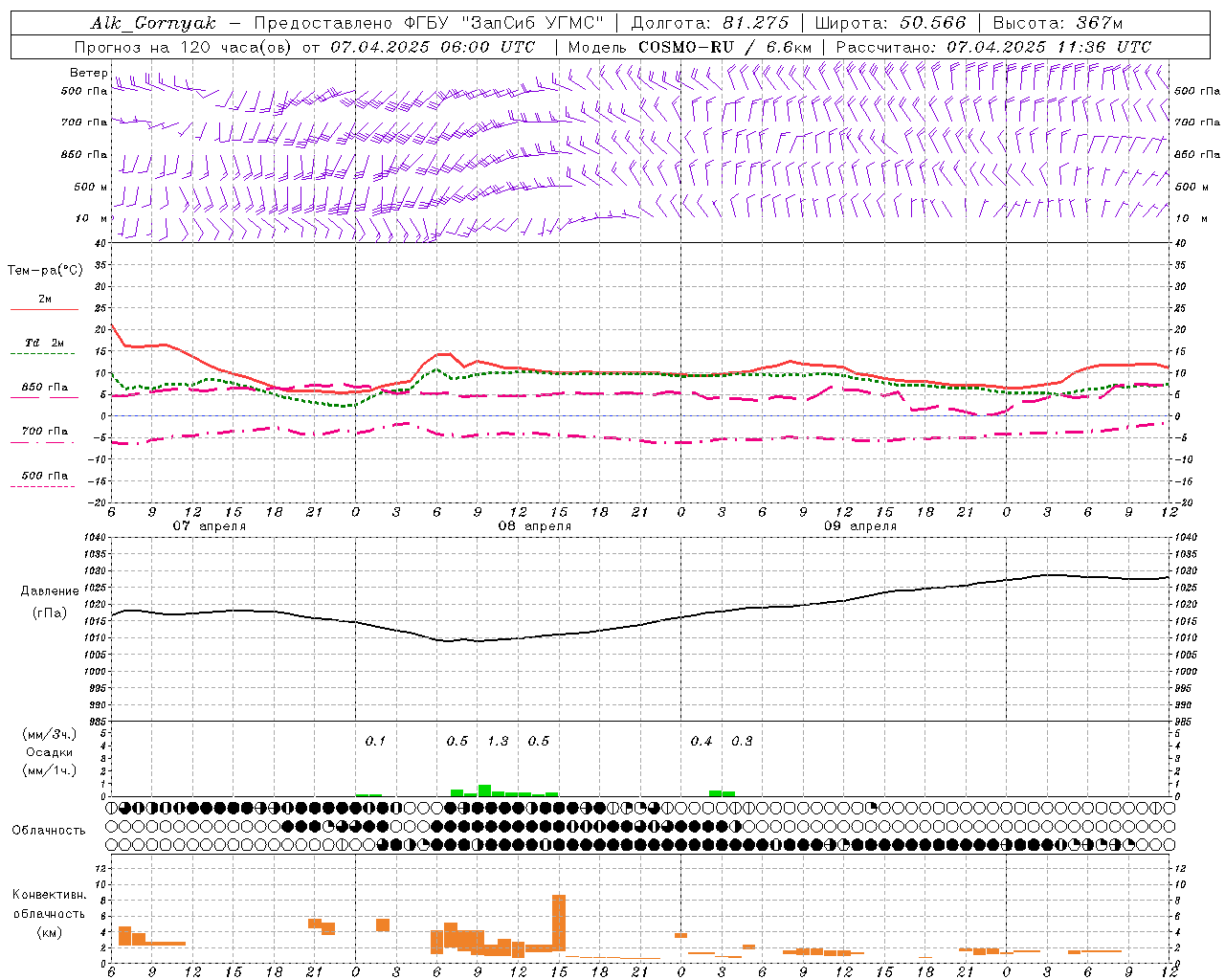The height and width of the screenshot is (980, 1225).
Task: Click the station name Alk_Gornyak
Action: (x=153, y=23)
